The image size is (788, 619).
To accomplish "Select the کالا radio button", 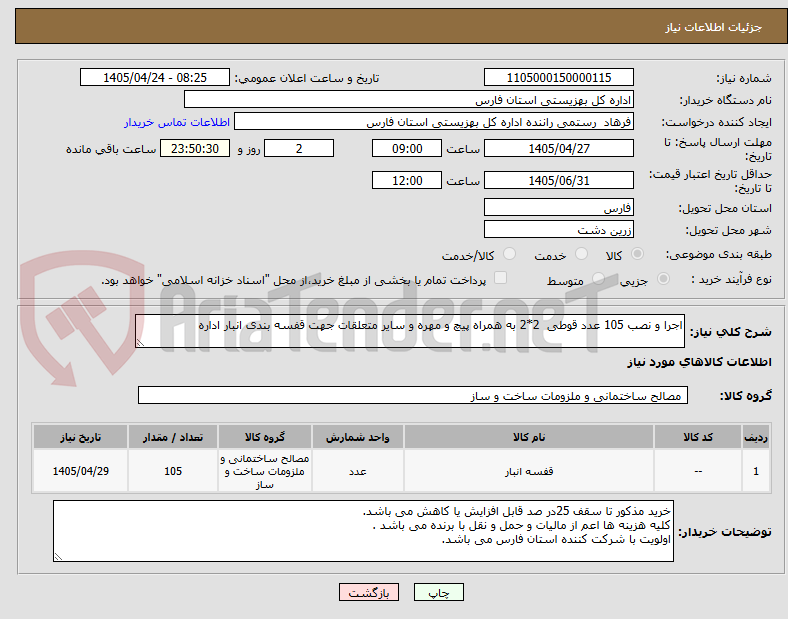I will coord(637,254).
